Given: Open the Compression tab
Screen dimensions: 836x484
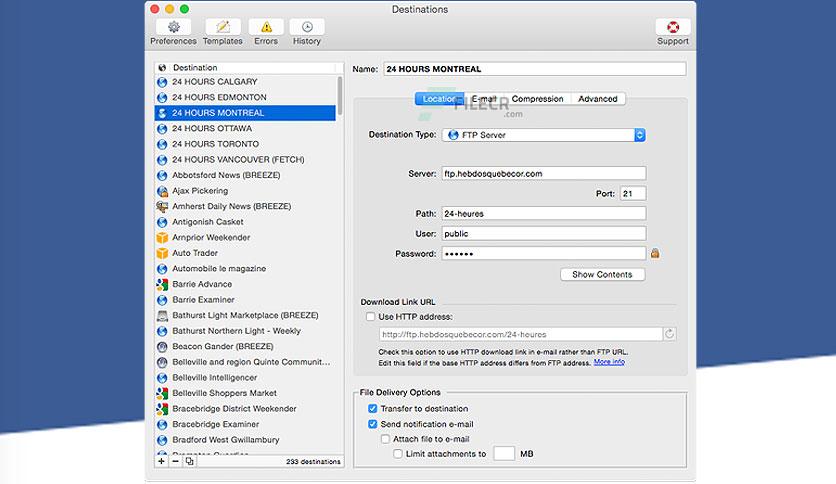Looking at the screenshot, I should click(537, 99).
